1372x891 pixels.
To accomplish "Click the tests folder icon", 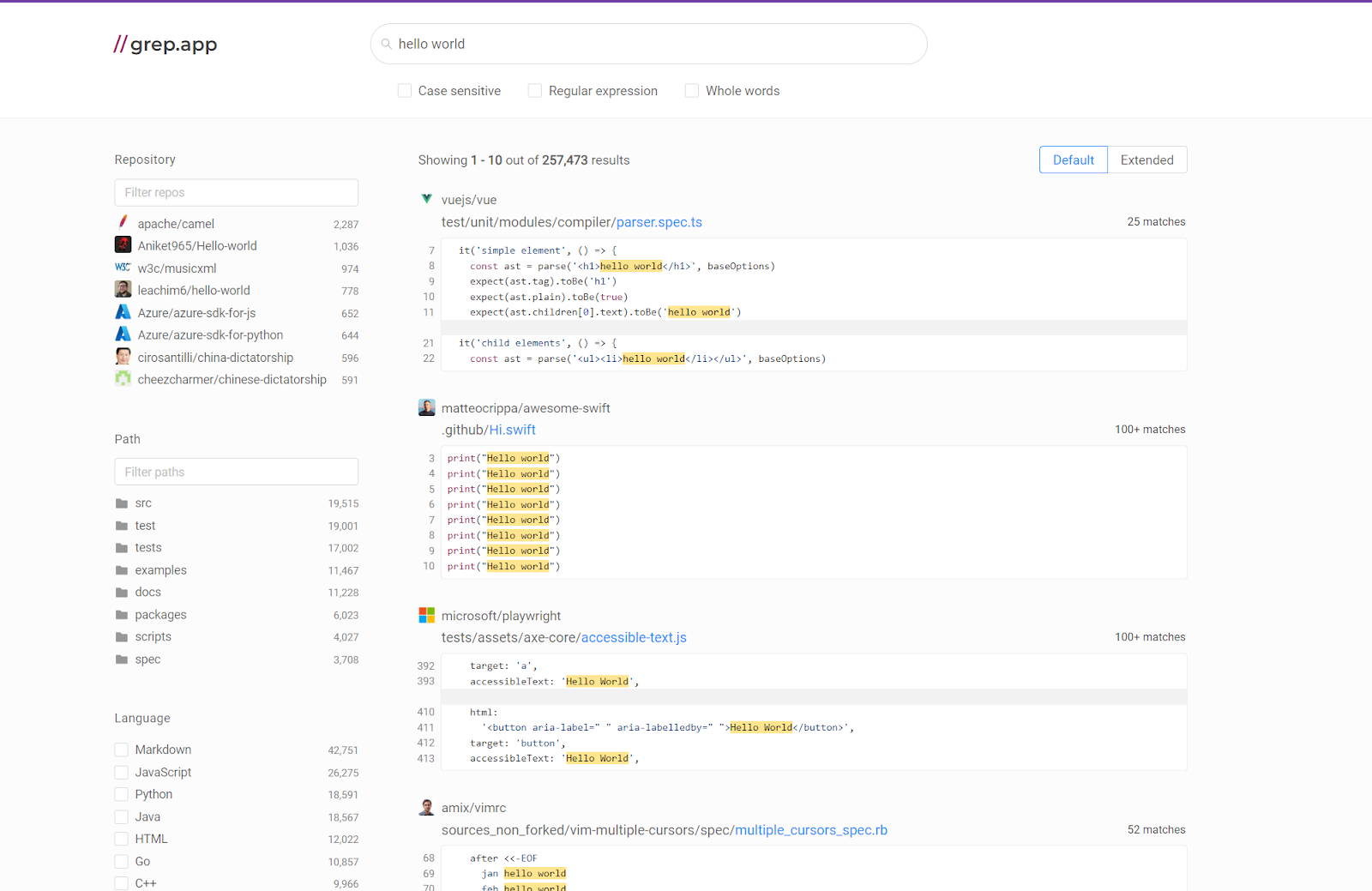I will coord(122,548).
